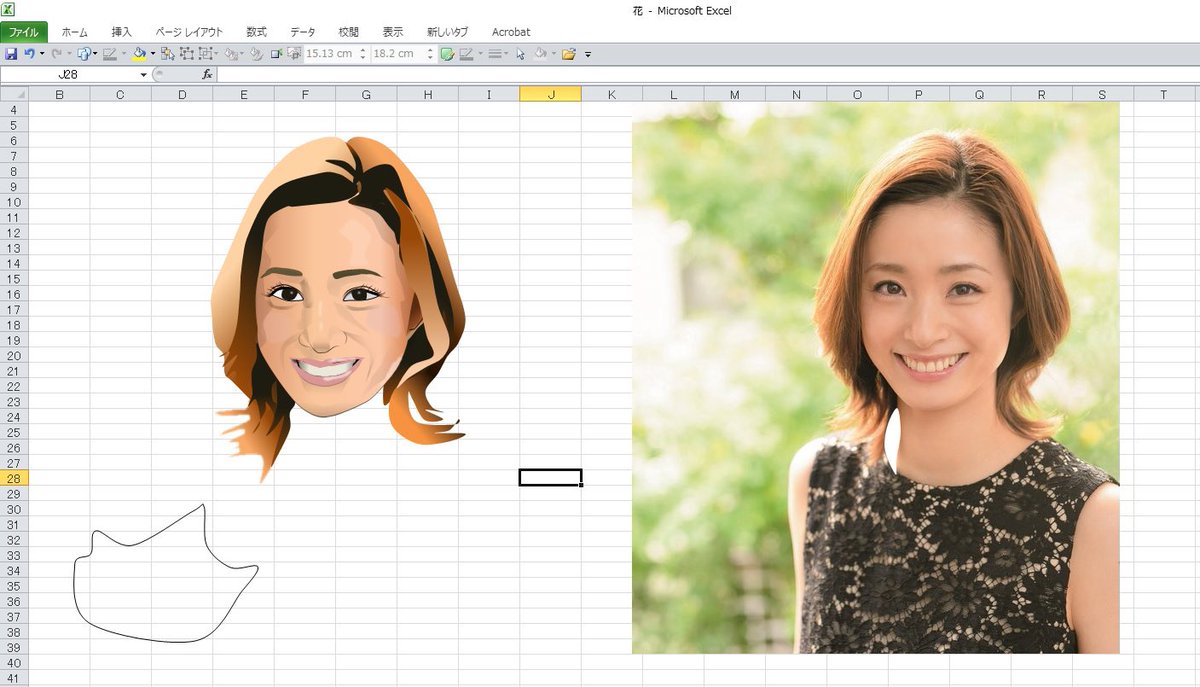Activate the Select Objects arrow tool
This screenshot has width=1200, height=687.
[519, 54]
